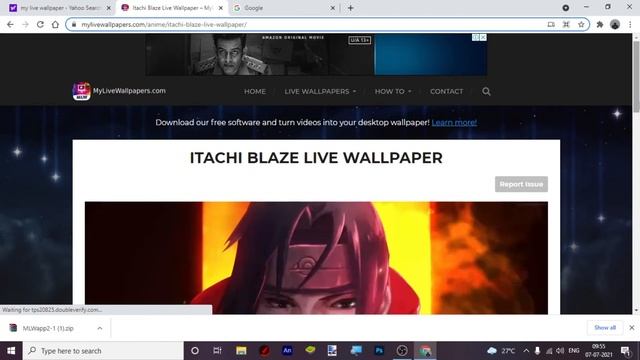Click the MyLiveWallpapers.com logo
Viewport: 640px width, 360px height.
pos(119,91)
